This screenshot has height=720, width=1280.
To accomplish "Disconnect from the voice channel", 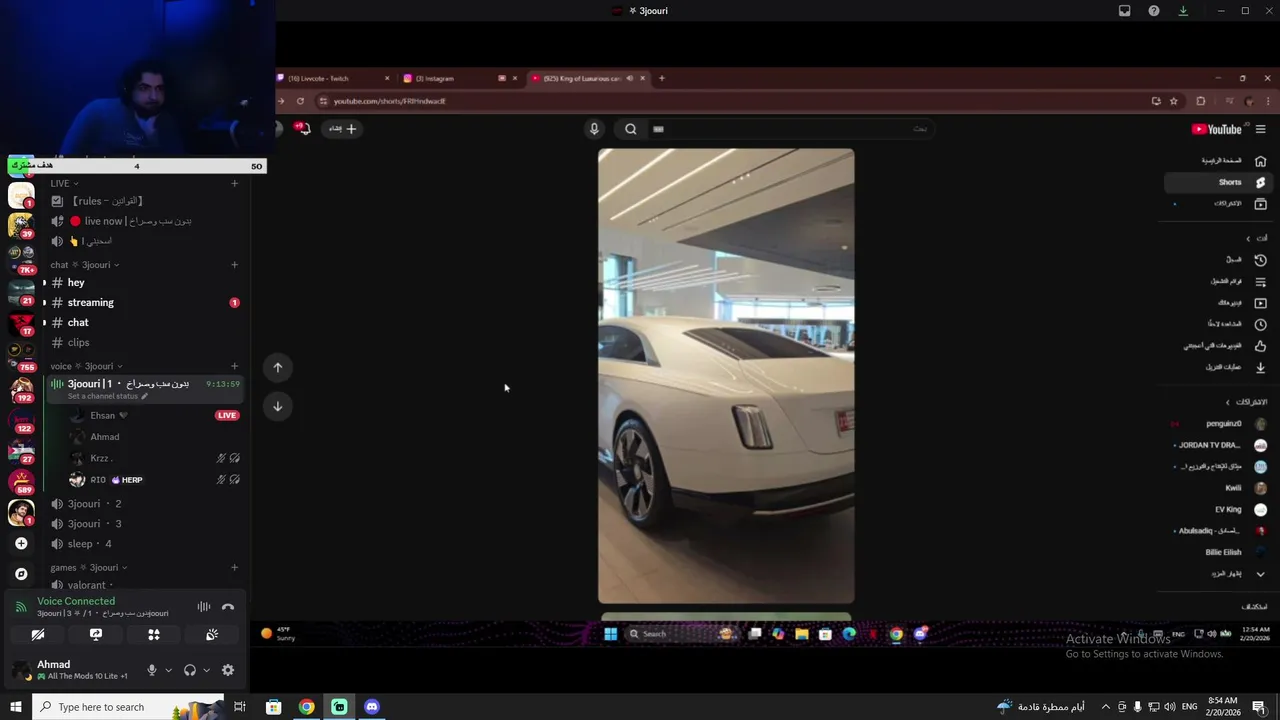I will point(228,607).
